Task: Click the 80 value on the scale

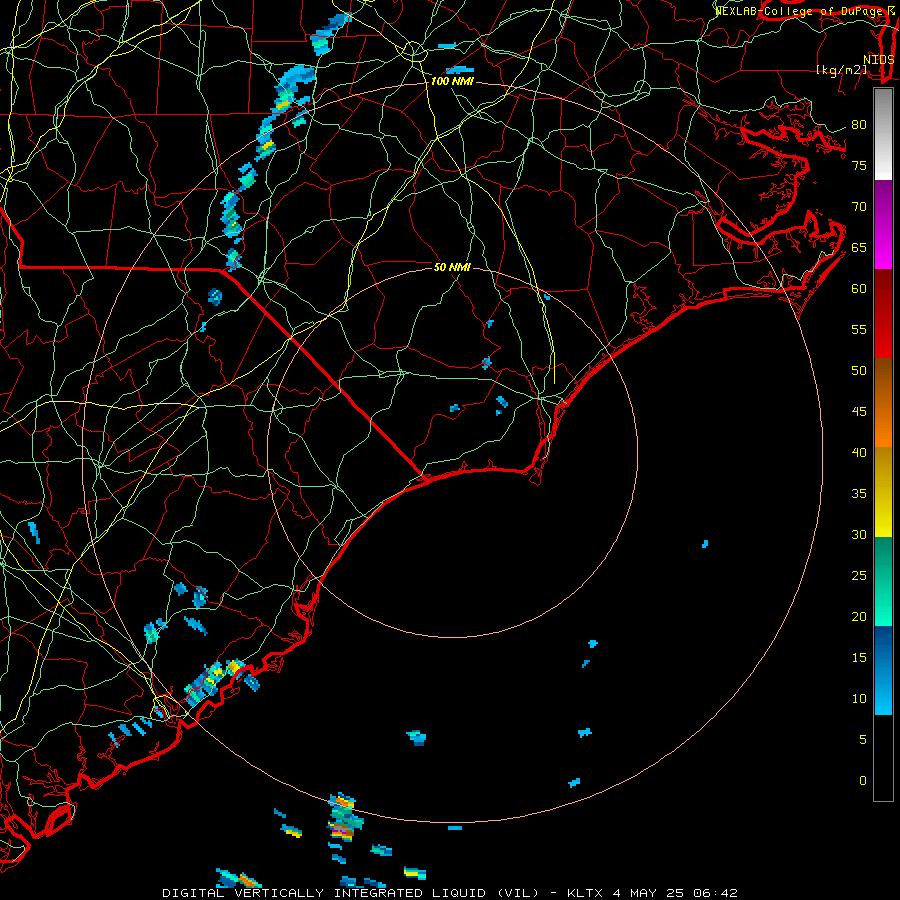Action: 859,125
